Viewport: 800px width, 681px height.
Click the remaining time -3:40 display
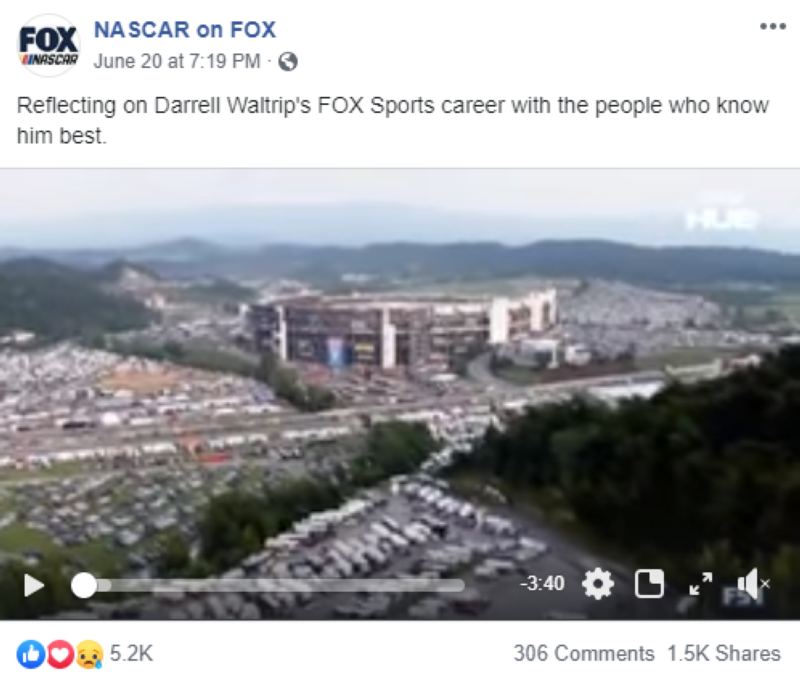pos(542,583)
